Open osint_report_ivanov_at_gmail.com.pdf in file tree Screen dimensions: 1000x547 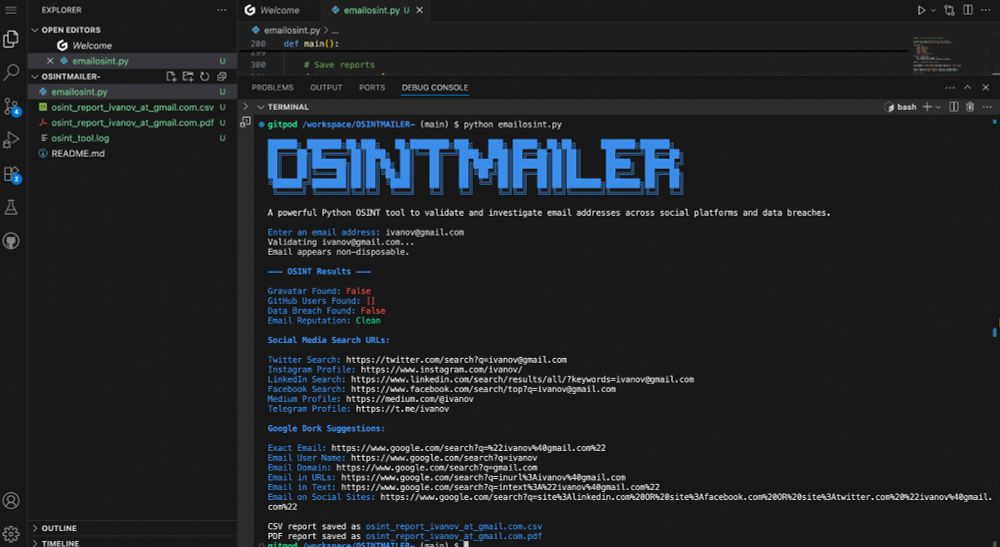point(132,122)
